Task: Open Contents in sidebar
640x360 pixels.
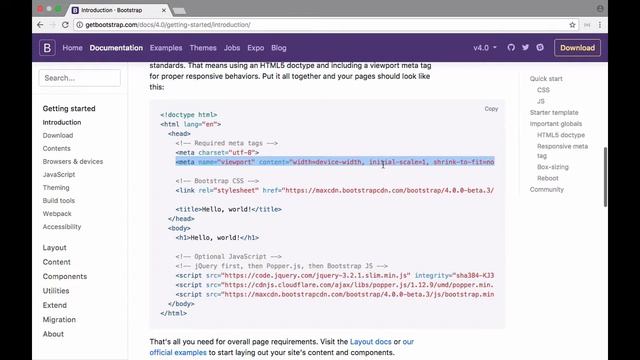Action: pos(56,149)
